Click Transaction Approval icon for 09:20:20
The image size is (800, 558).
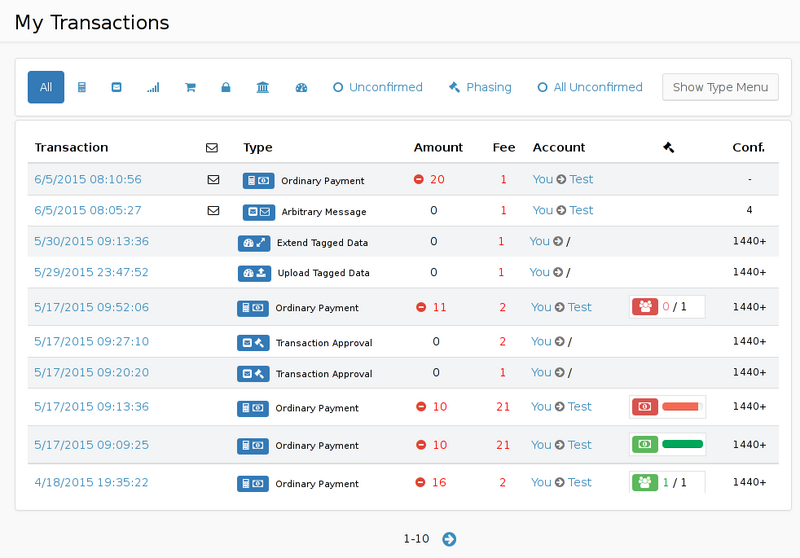pyautogui.click(x=253, y=374)
